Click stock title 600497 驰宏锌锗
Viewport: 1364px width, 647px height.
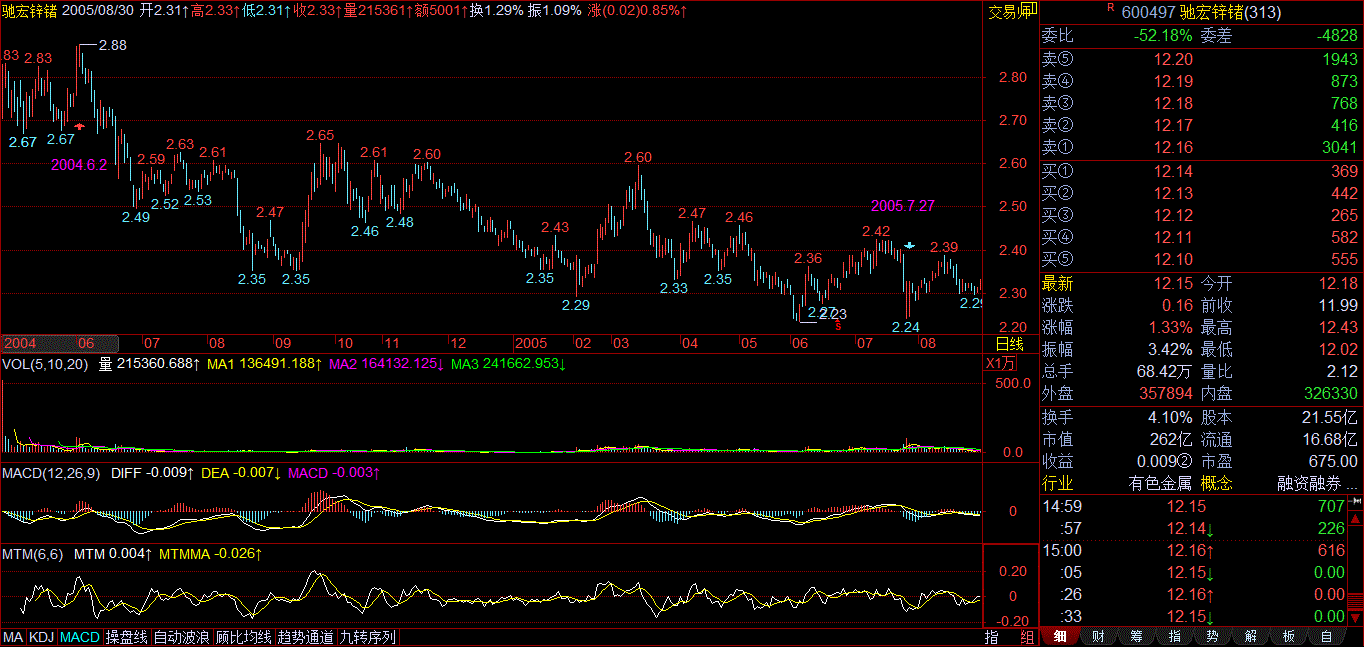tap(1201, 12)
